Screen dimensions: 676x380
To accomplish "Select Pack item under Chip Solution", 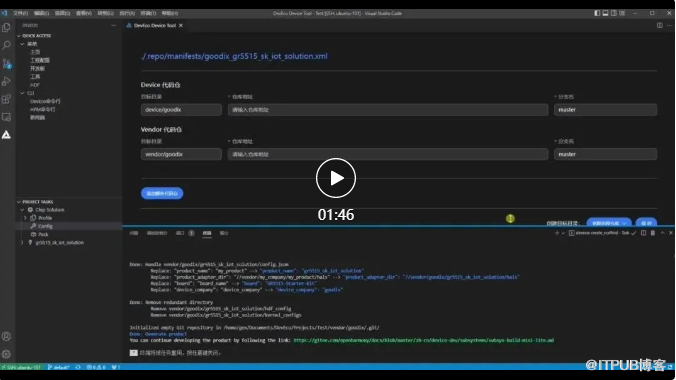I will [x=43, y=234].
